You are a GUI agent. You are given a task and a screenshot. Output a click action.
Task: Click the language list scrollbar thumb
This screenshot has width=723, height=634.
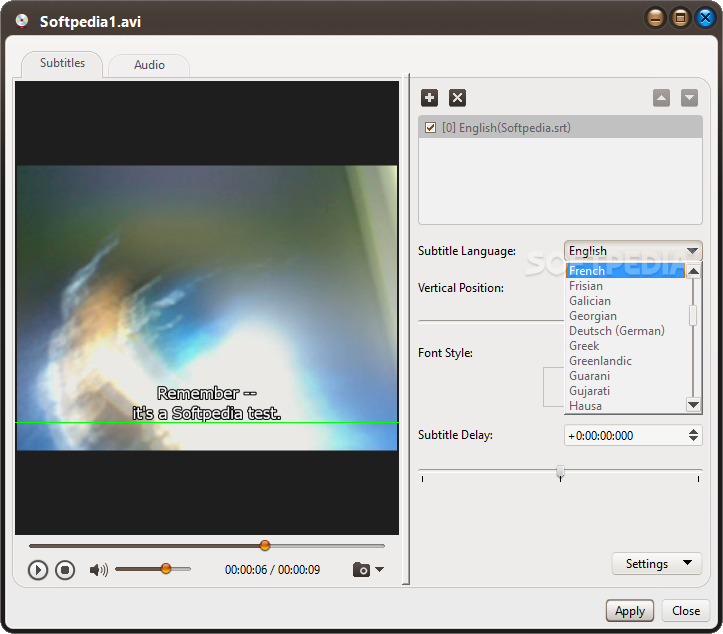[693, 315]
